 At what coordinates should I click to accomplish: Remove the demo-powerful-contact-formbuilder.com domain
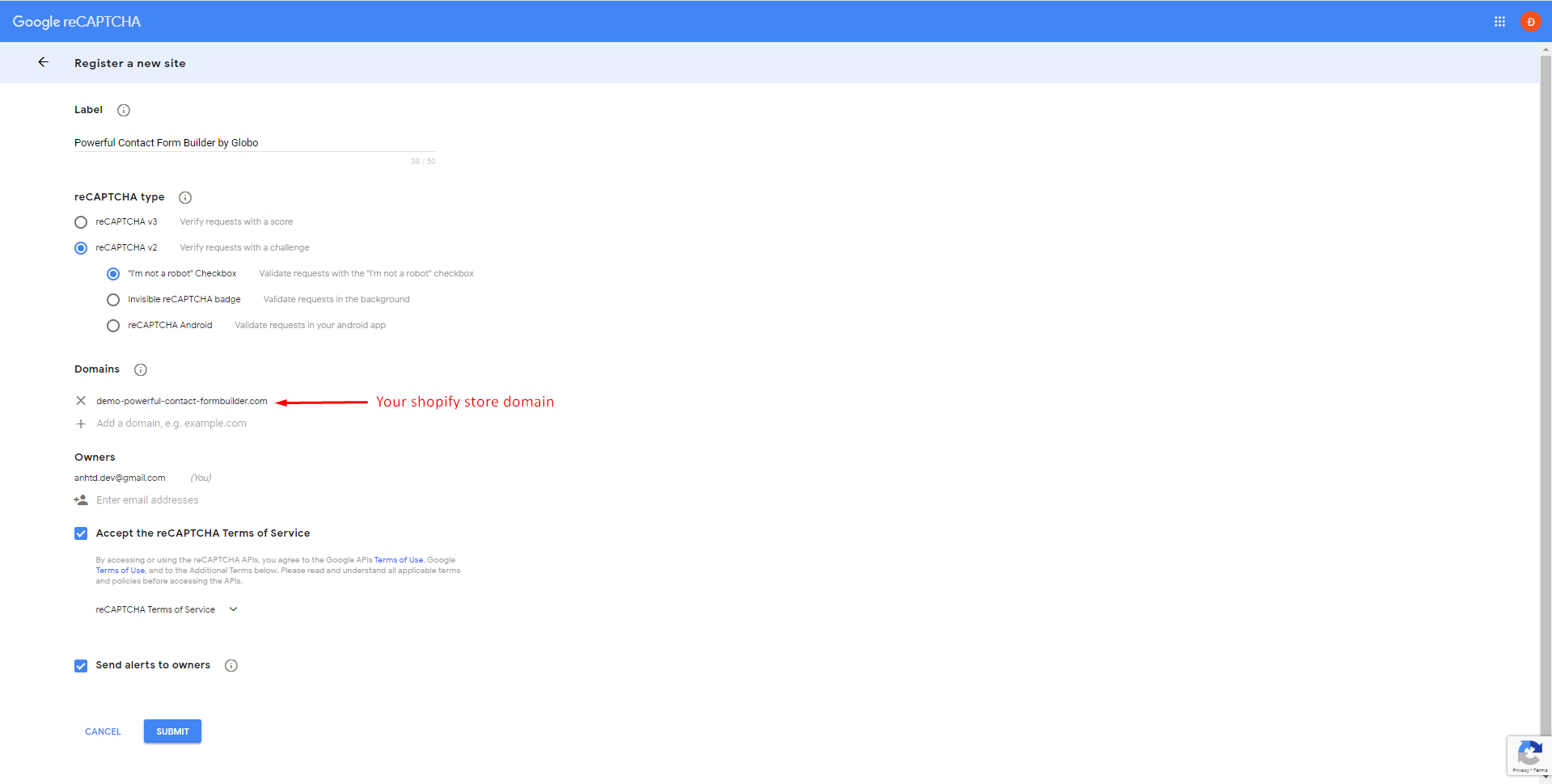point(81,401)
